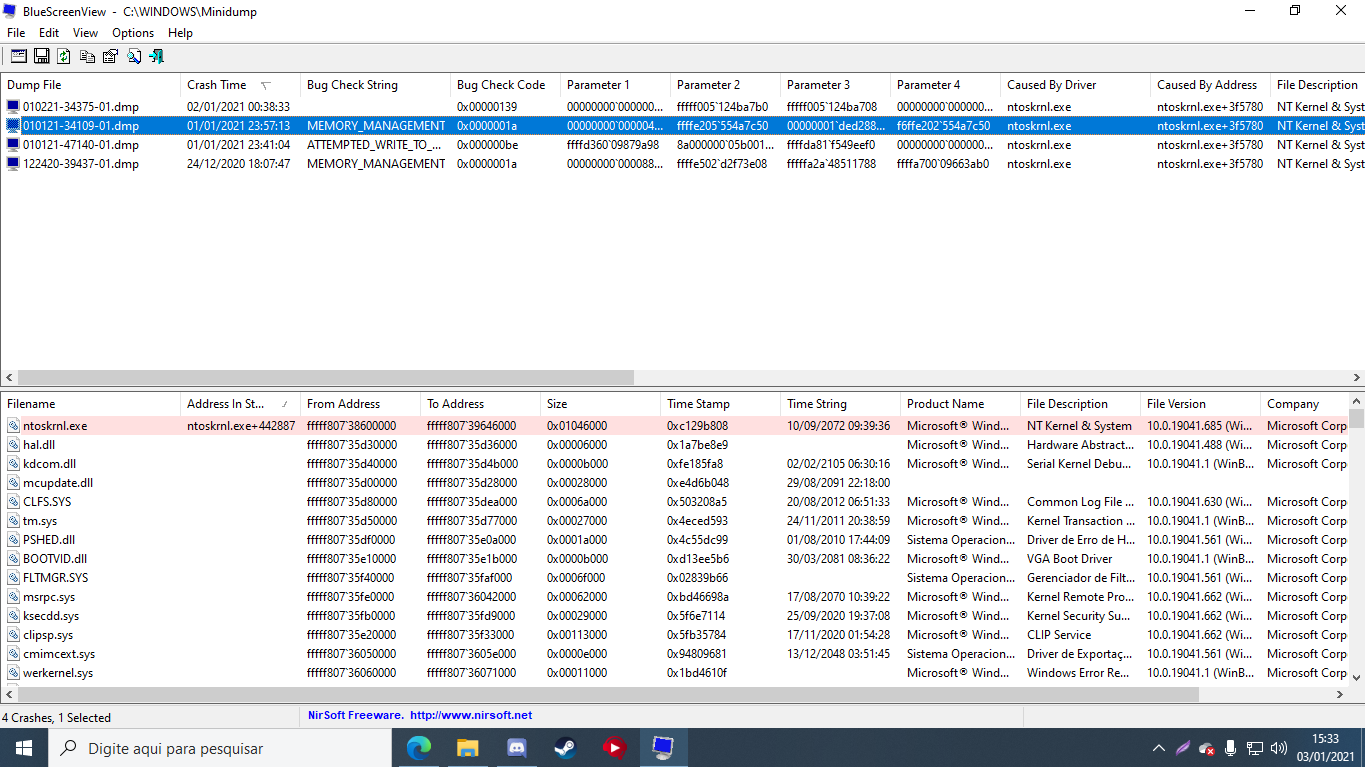Sort lower pane by Filename column
Viewport: 1365px width, 767px height.
tap(90, 404)
